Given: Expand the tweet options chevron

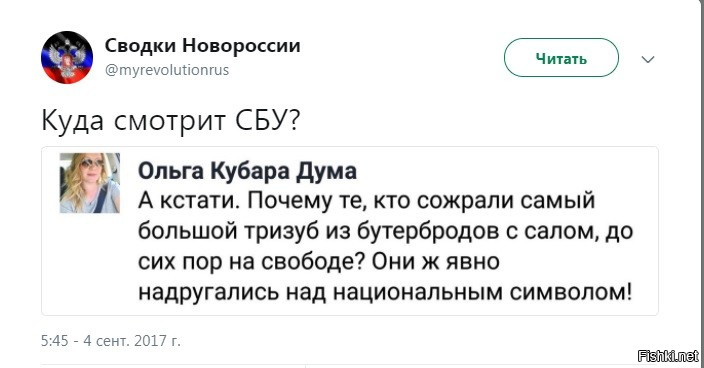Looking at the screenshot, I should click(x=648, y=59).
